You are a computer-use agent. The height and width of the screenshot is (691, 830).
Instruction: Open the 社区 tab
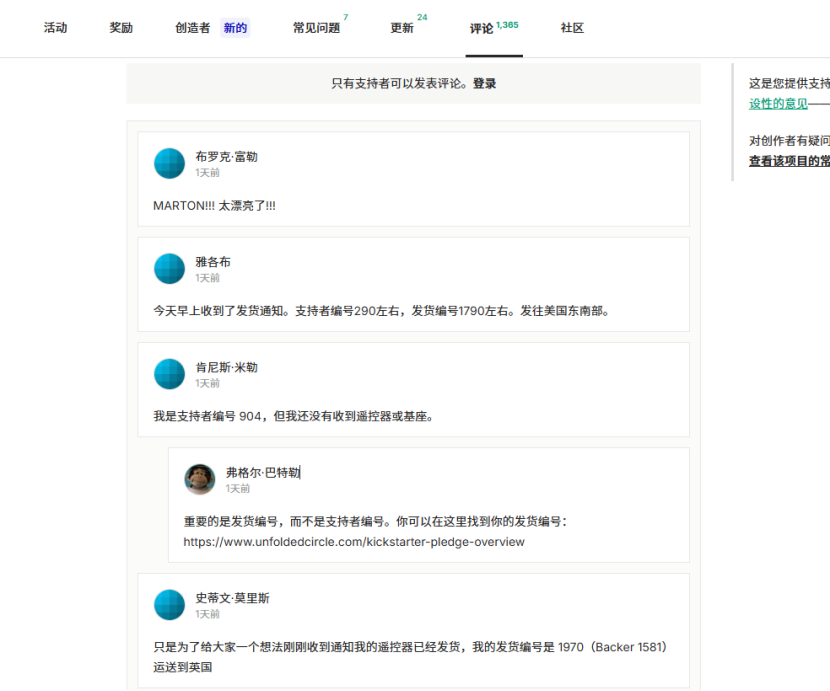(572, 28)
